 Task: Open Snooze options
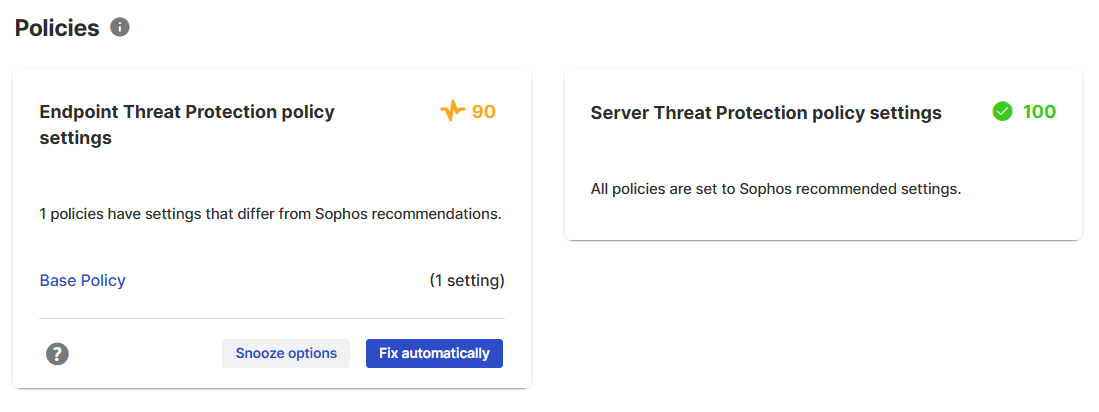[x=286, y=353]
